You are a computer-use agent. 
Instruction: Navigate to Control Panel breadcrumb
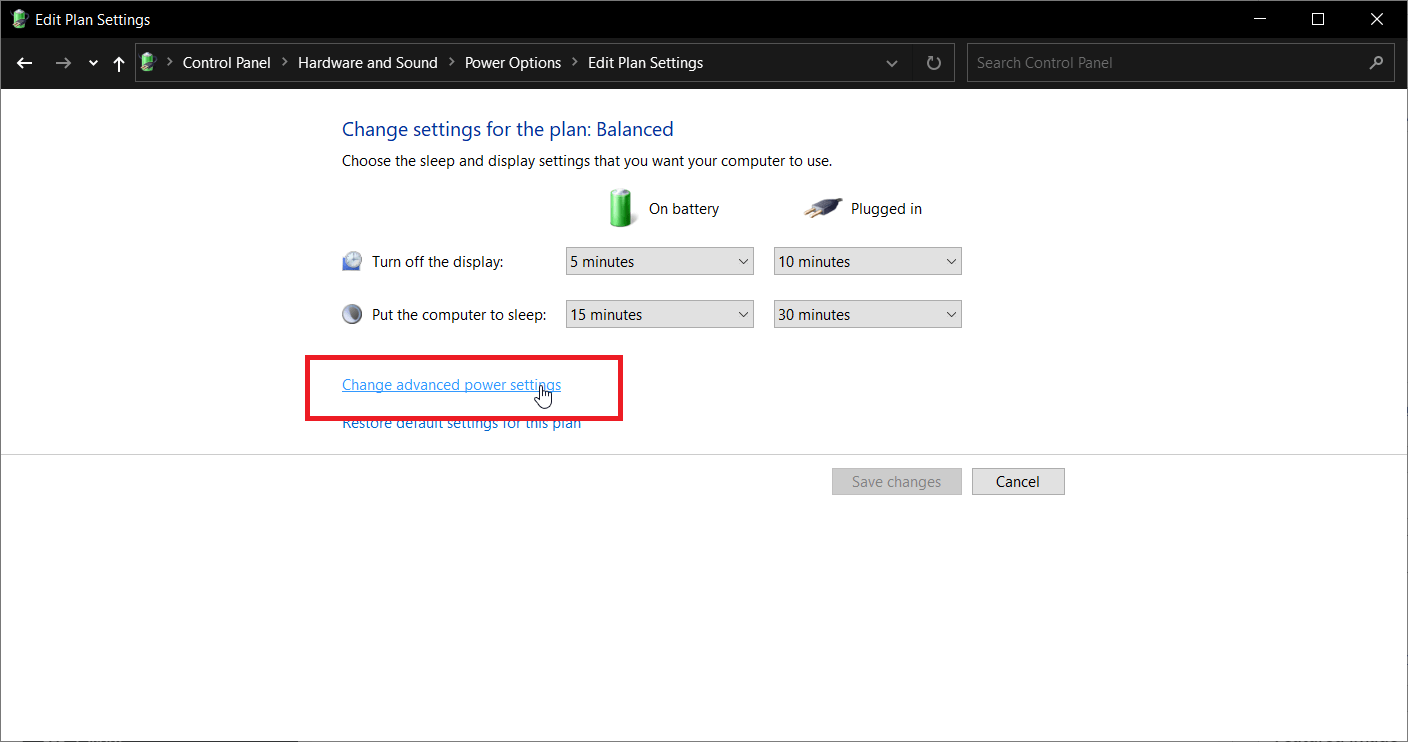[226, 62]
